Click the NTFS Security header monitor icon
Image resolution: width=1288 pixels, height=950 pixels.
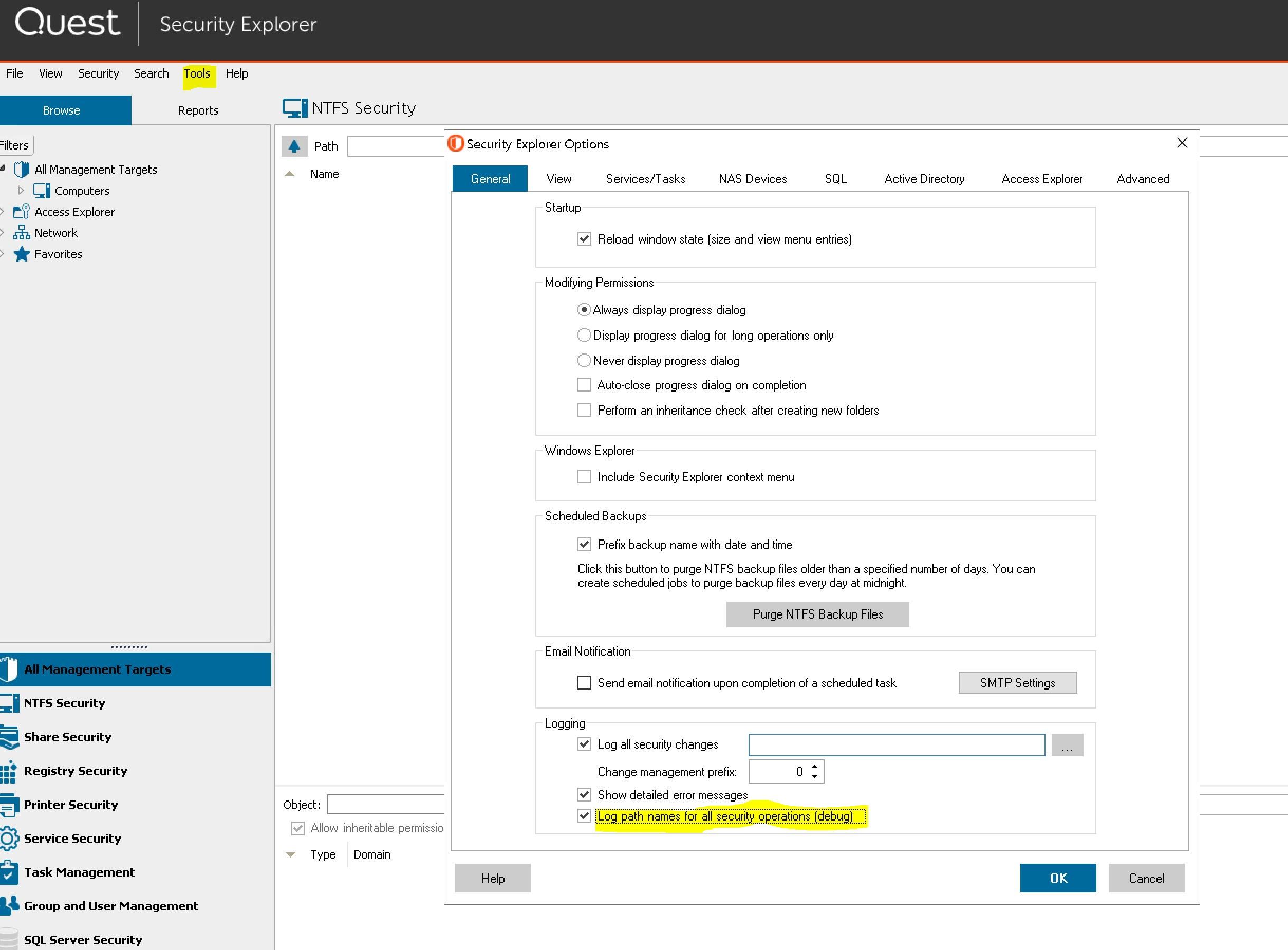(295, 108)
